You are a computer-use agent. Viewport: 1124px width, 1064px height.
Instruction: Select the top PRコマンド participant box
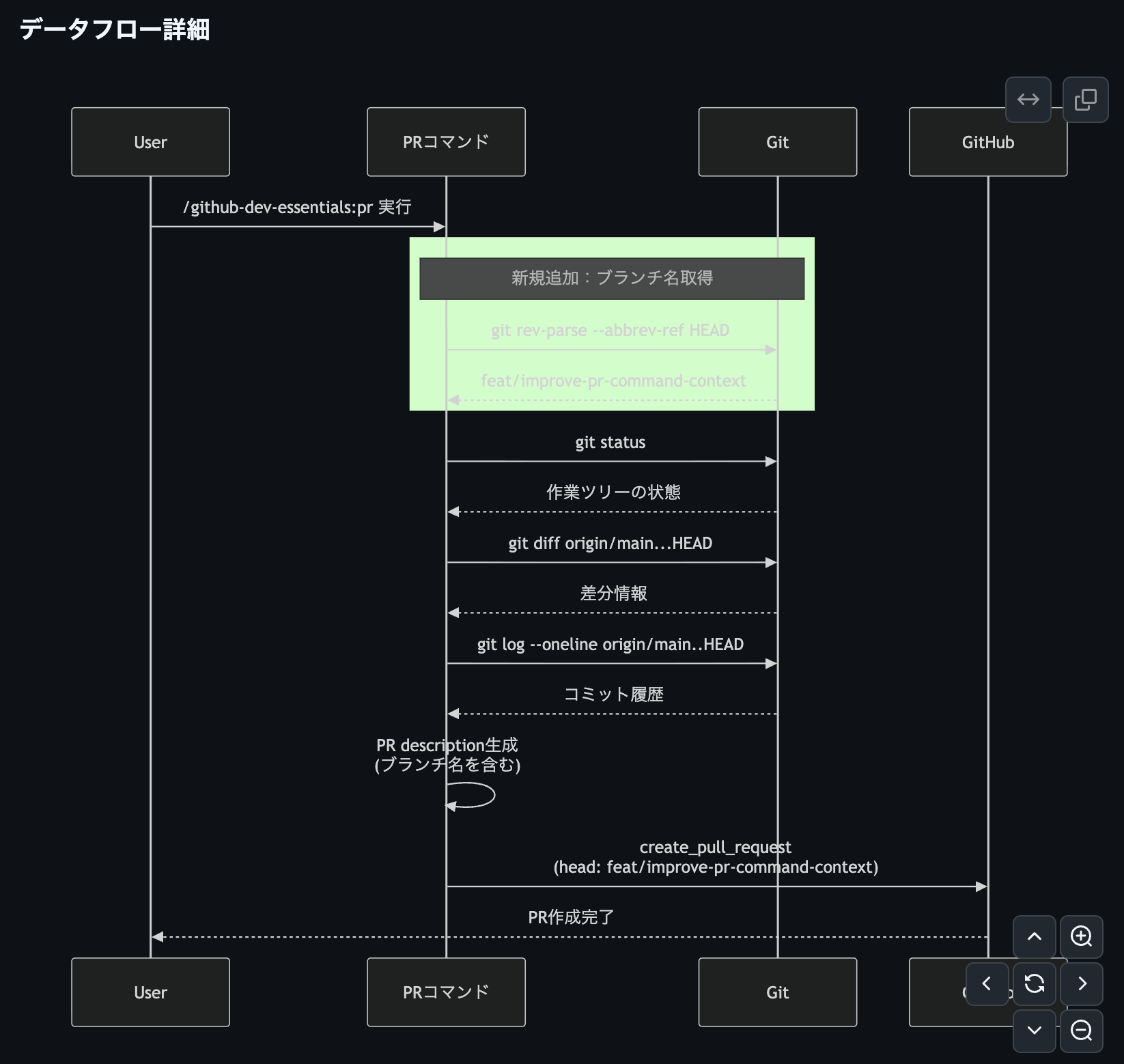[446, 142]
